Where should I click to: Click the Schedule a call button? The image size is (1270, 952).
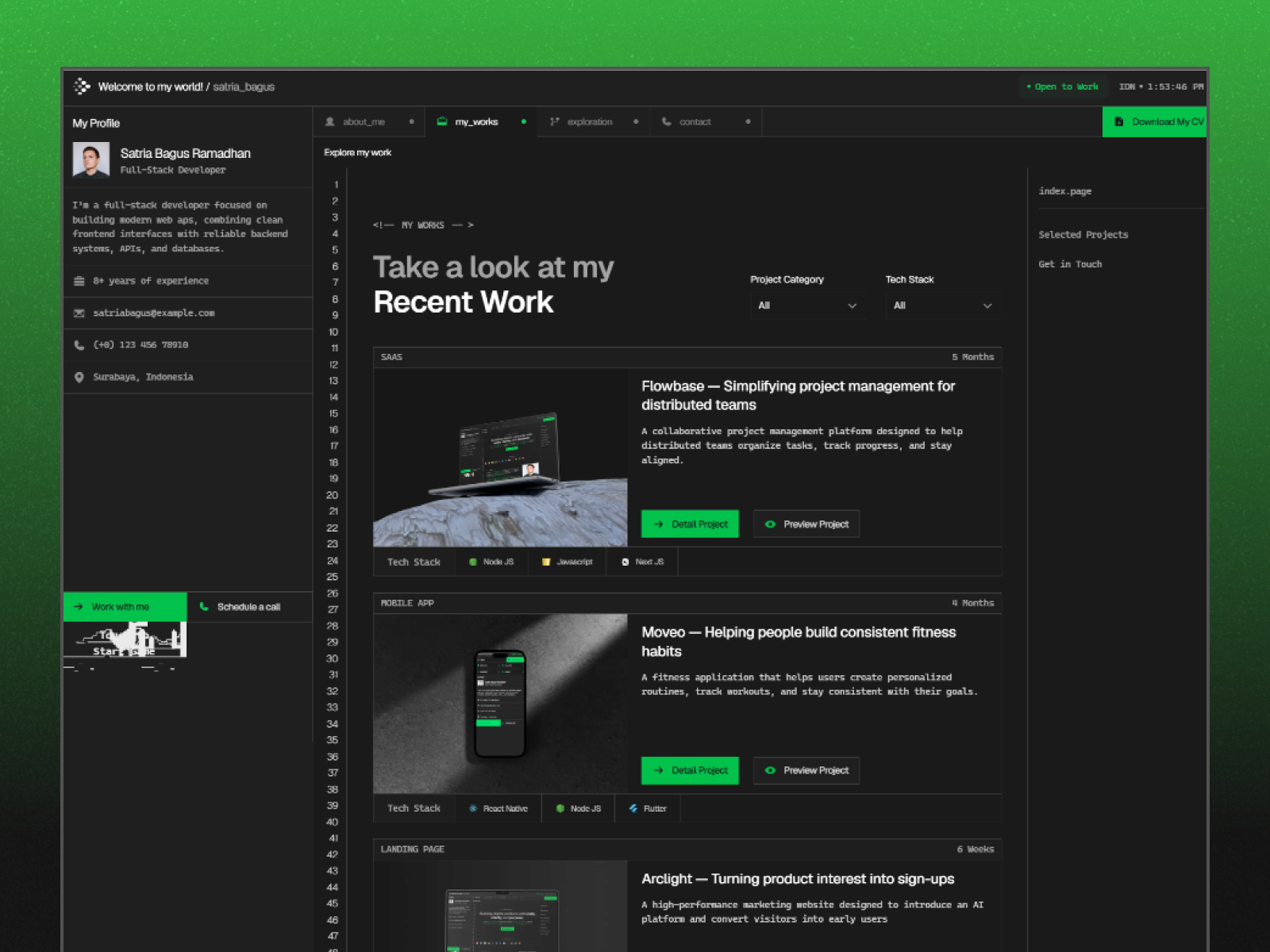(250, 607)
